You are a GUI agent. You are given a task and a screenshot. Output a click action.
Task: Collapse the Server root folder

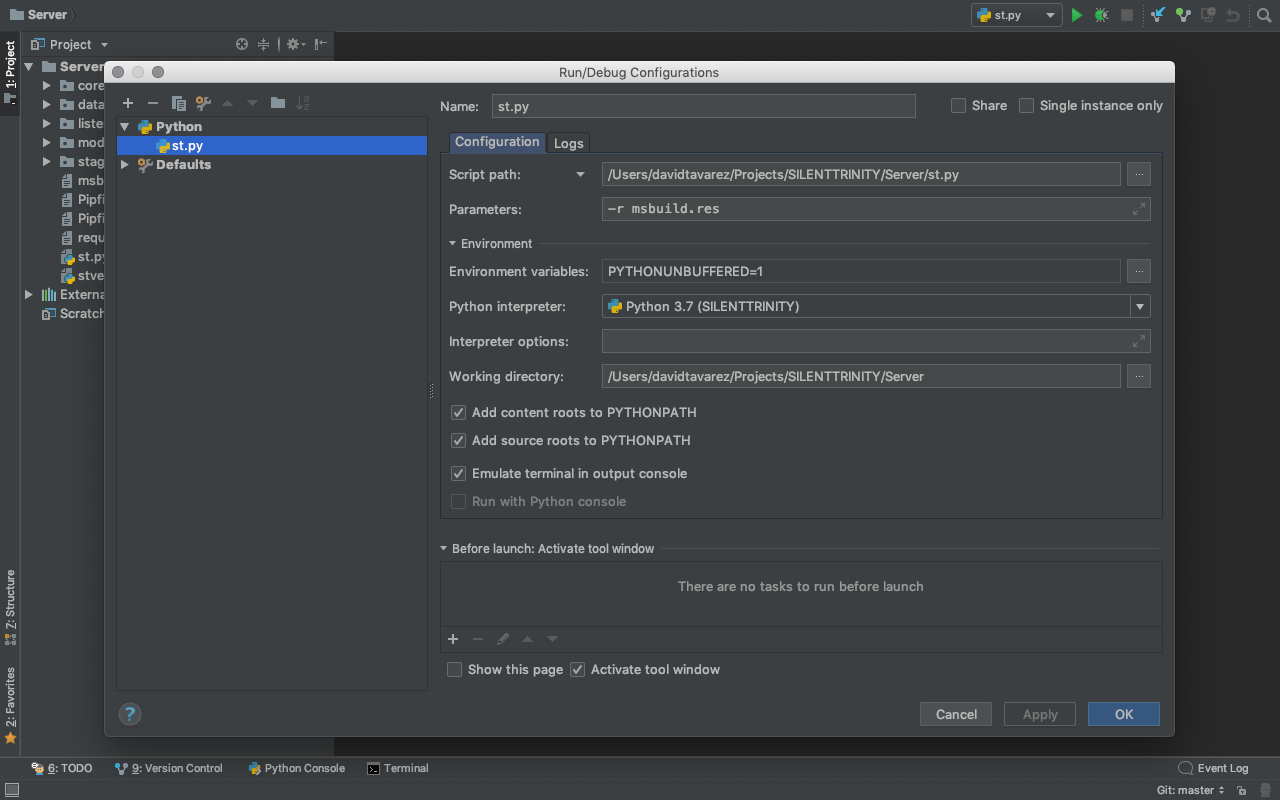pos(29,67)
